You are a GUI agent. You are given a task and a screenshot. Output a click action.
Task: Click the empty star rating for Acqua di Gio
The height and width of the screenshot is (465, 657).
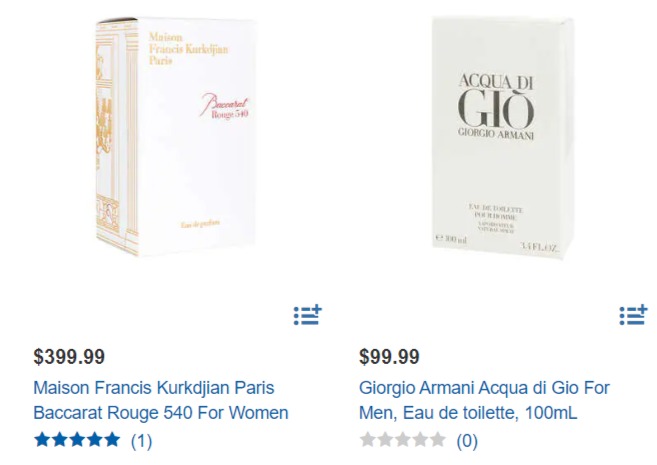click(x=403, y=440)
